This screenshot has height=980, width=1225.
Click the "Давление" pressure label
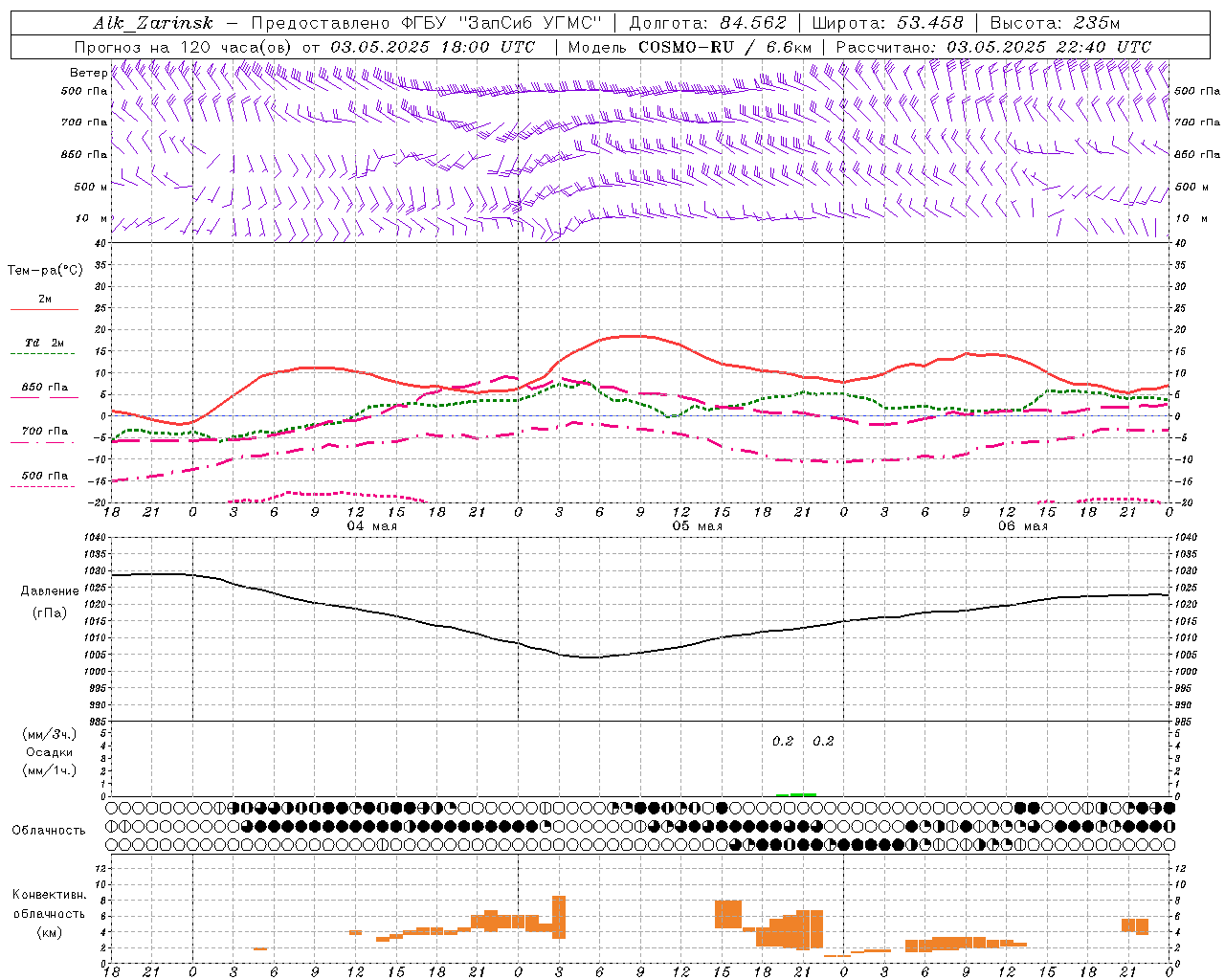point(50,590)
